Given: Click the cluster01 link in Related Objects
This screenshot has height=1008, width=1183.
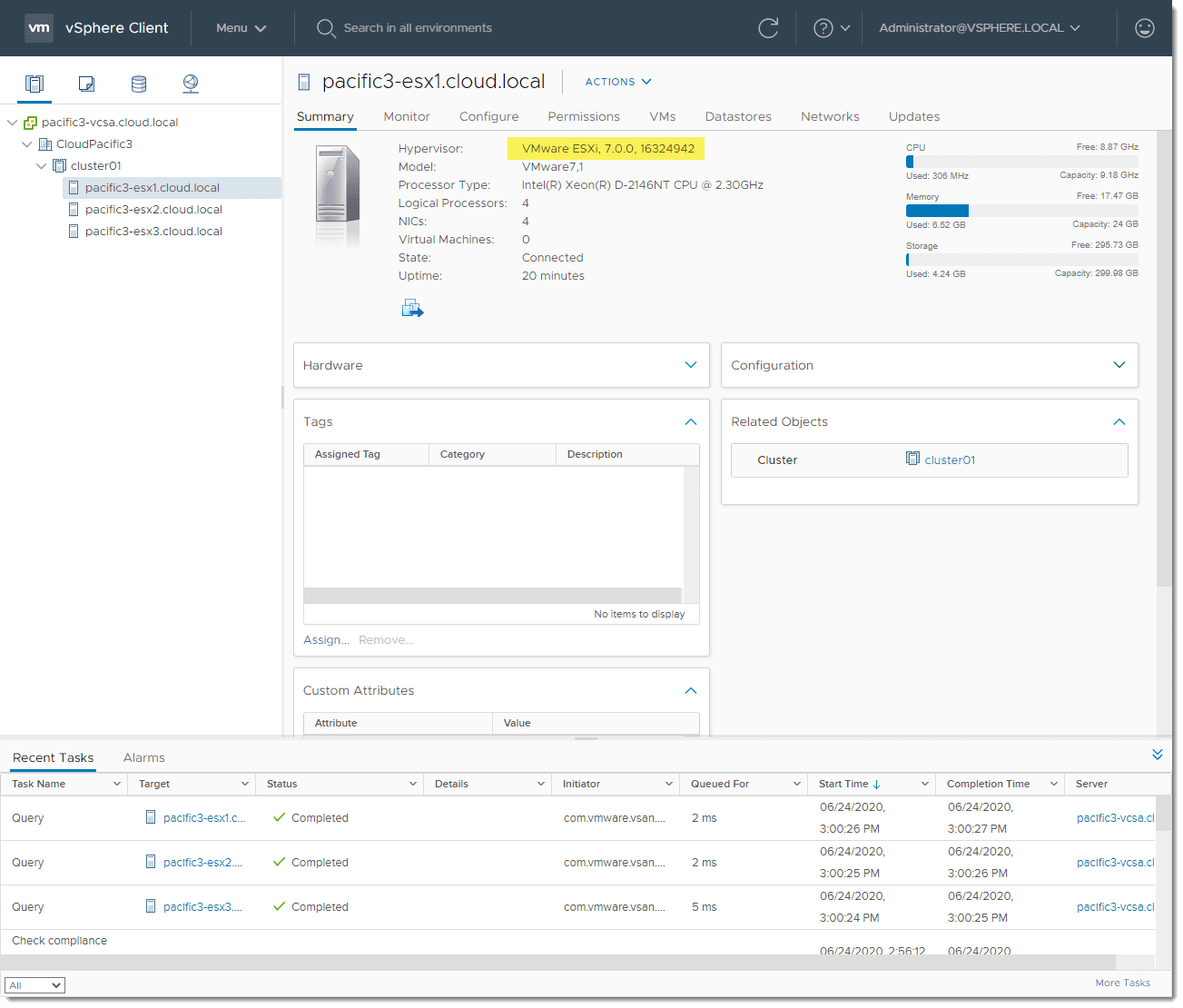Looking at the screenshot, I should pyautogui.click(x=949, y=460).
